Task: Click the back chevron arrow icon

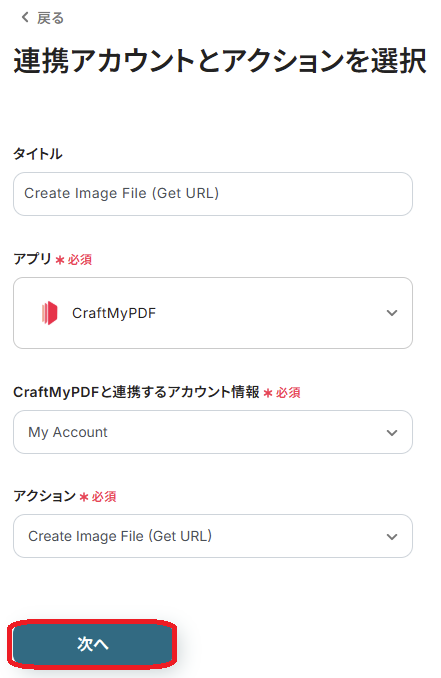Action: pyautogui.click(x=25, y=17)
